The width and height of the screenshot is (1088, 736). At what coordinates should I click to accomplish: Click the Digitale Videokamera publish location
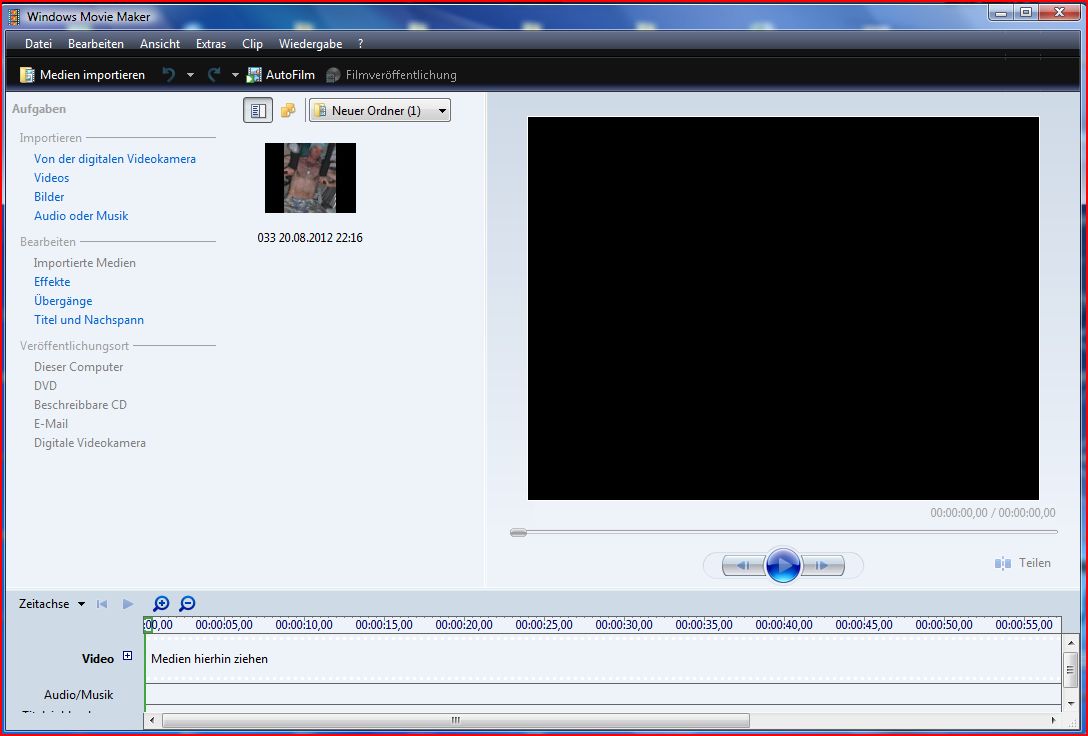pyautogui.click(x=90, y=443)
